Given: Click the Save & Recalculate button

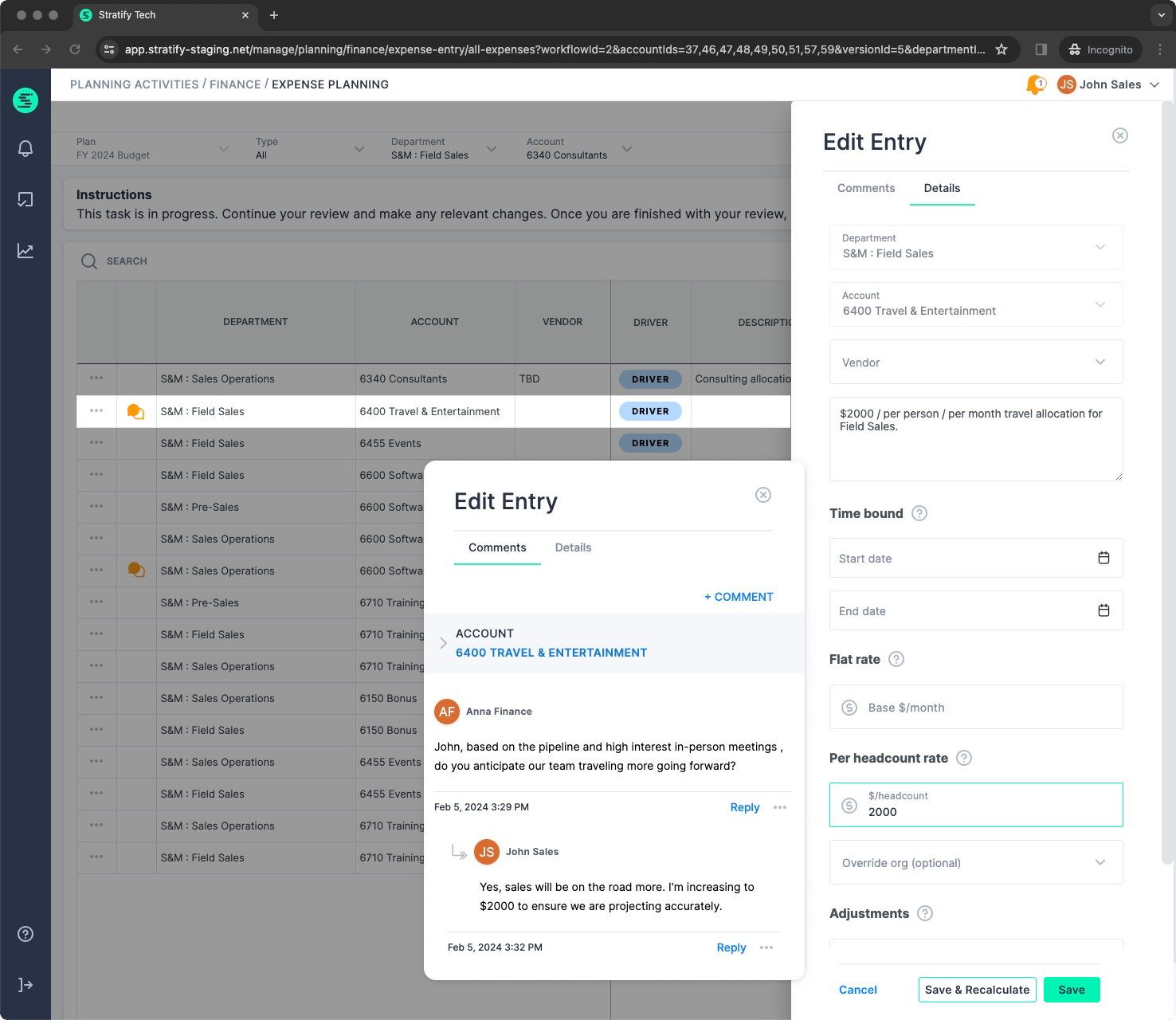Looking at the screenshot, I should (x=977, y=990).
